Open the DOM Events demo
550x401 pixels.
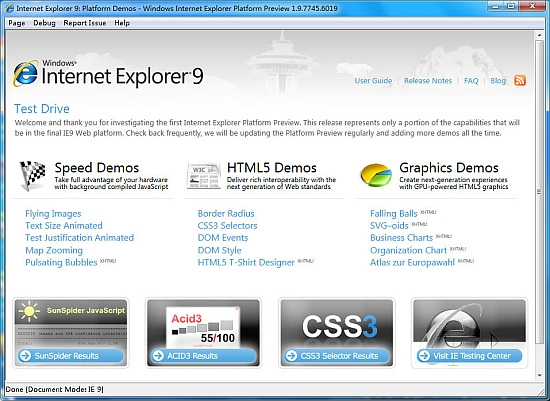click(223, 238)
